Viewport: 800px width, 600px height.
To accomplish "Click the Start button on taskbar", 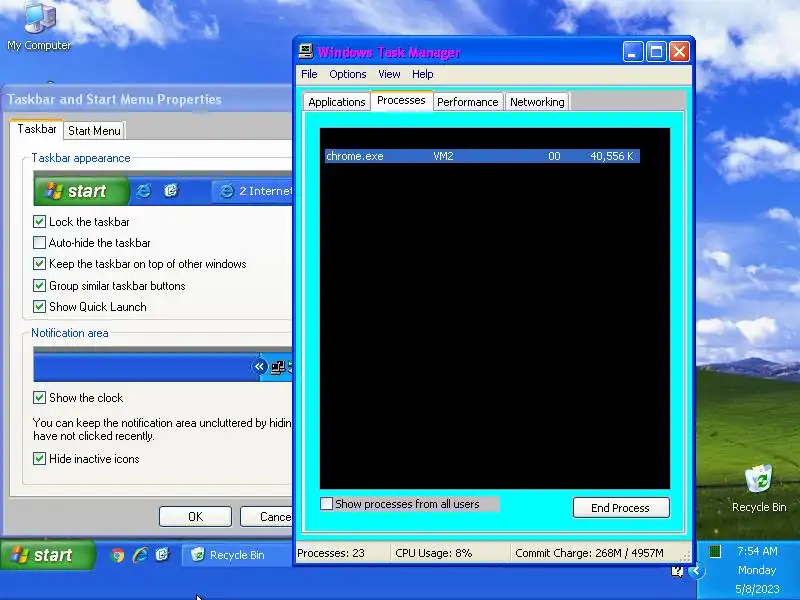I will point(47,555).
